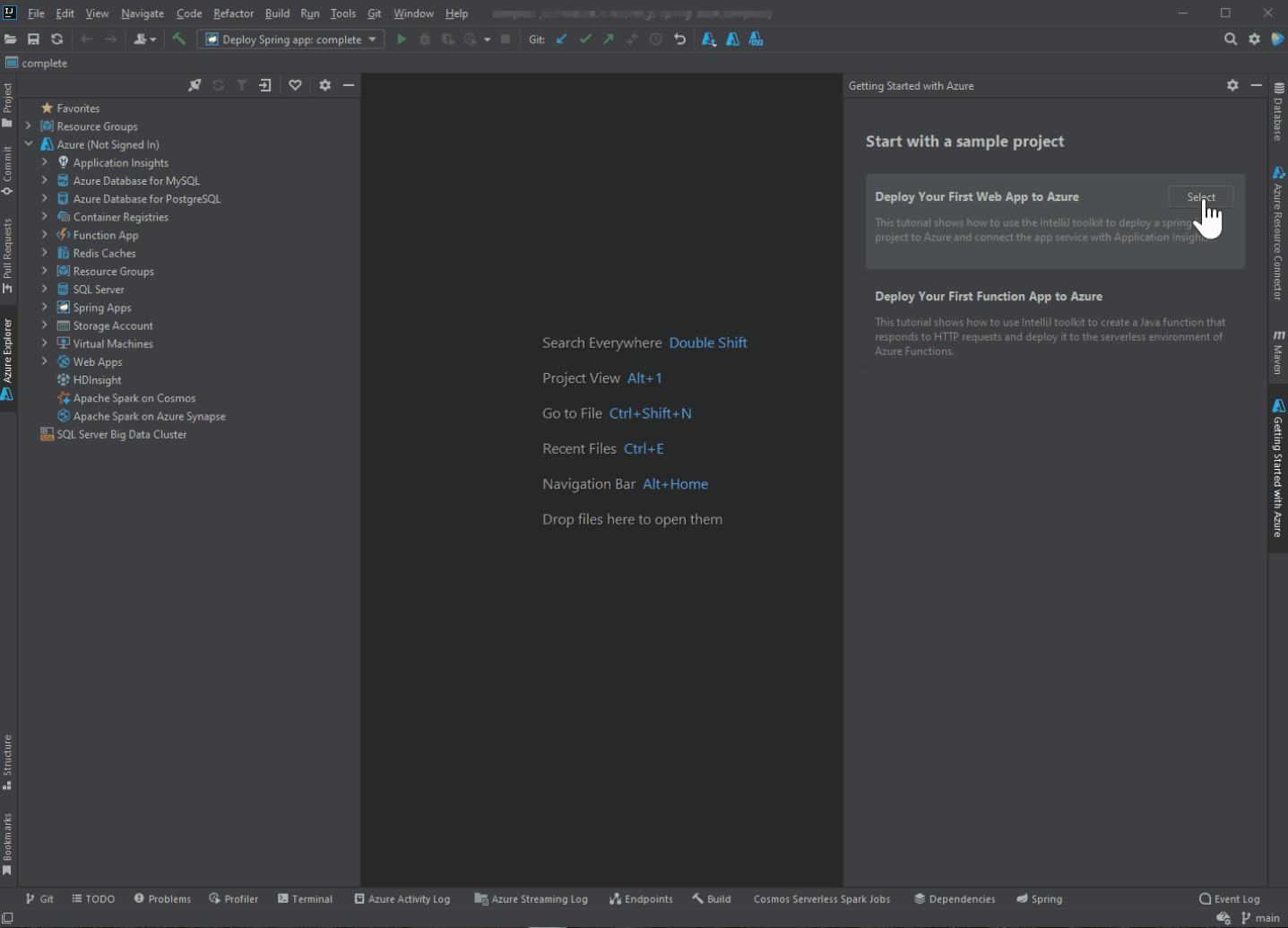Open the Azure Activity Log tab
Screen dimensions: 1288x928
pyautogui.click(x=402, y=898)
